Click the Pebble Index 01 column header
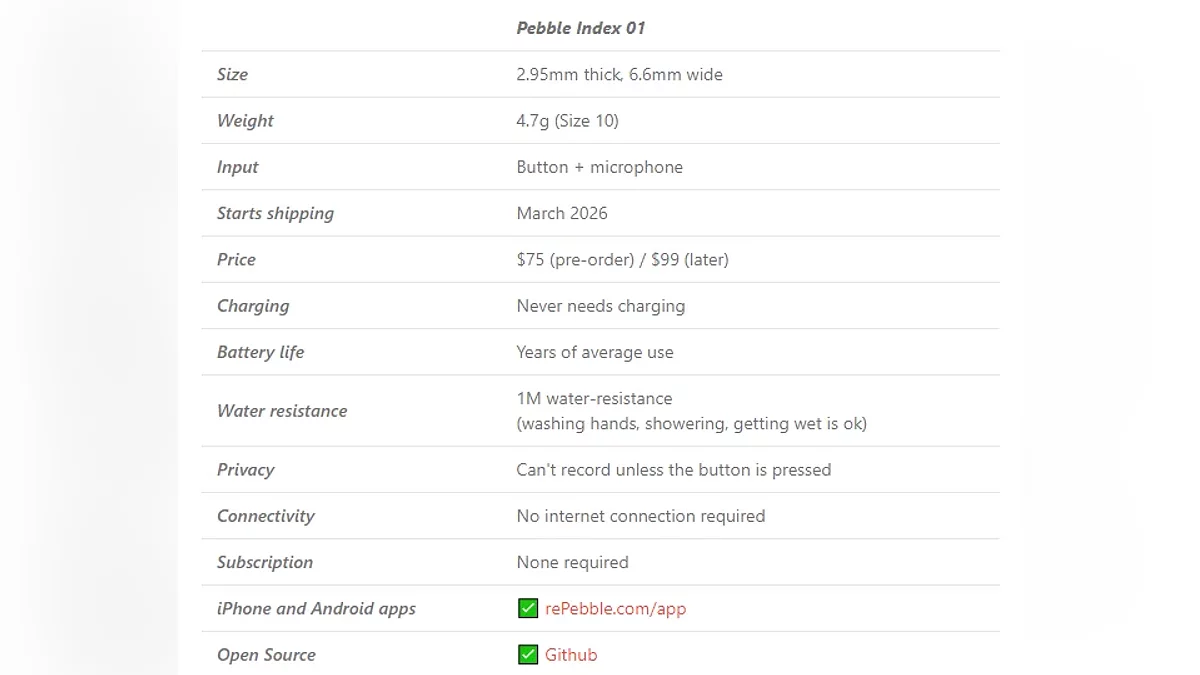 580,28
